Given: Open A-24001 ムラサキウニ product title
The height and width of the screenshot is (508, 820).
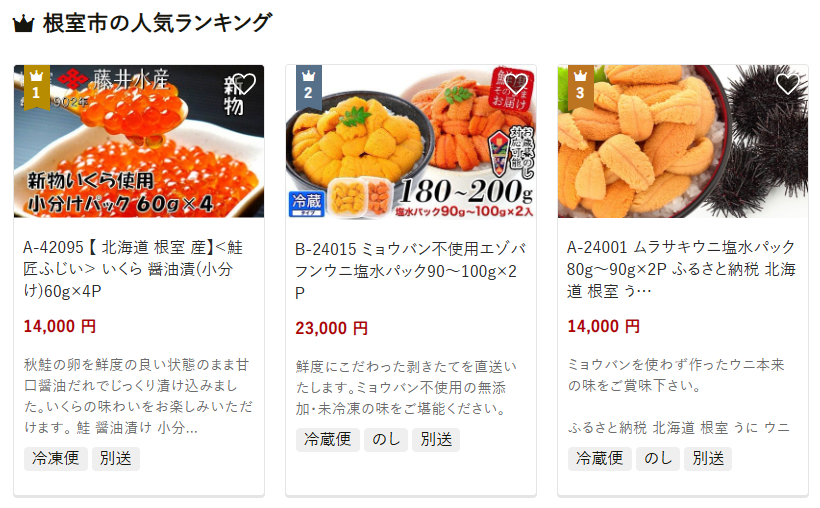Looking at the screenshot, I should 681,269.
